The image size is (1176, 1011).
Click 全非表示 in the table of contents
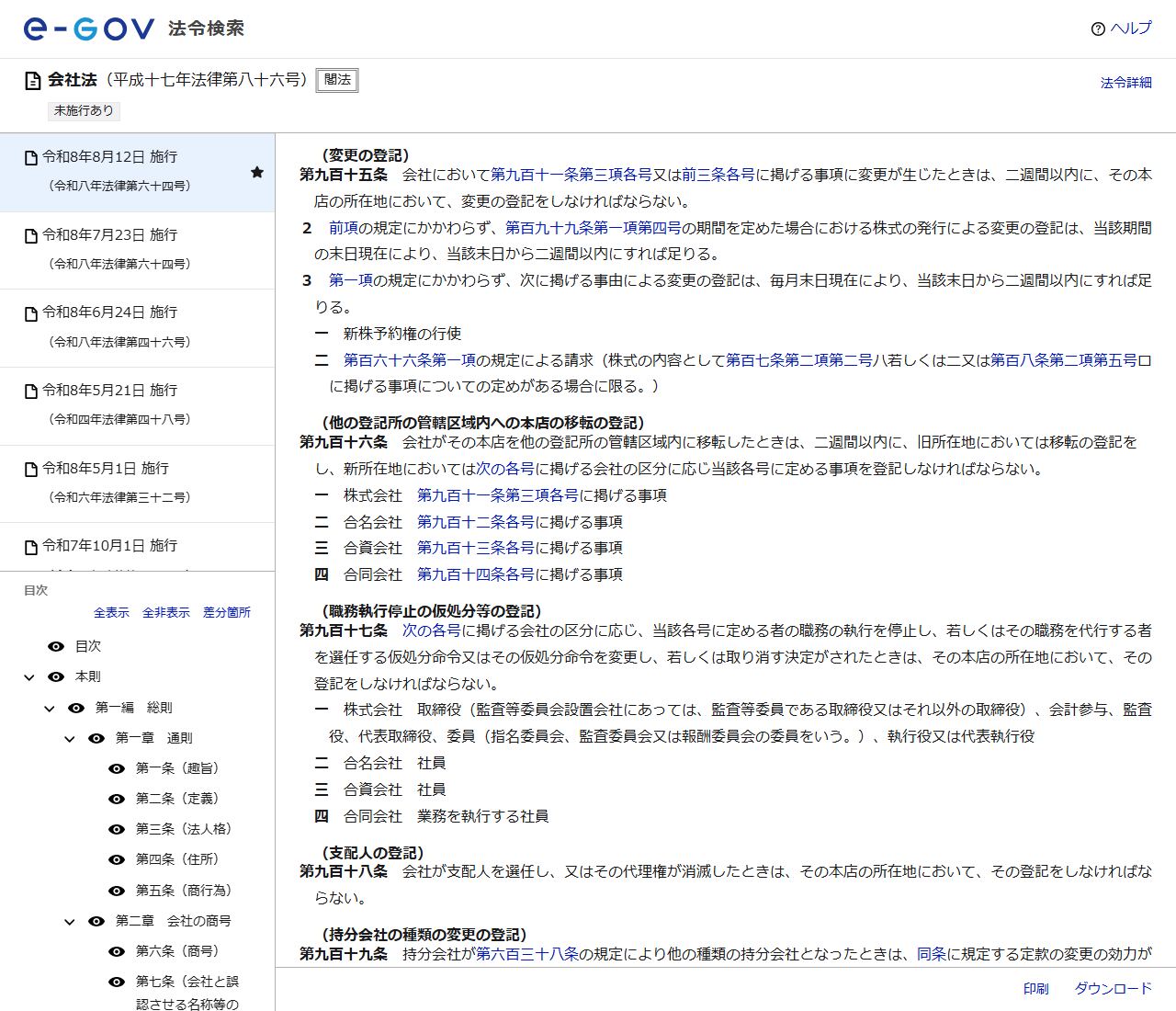[x=166, y=612]
